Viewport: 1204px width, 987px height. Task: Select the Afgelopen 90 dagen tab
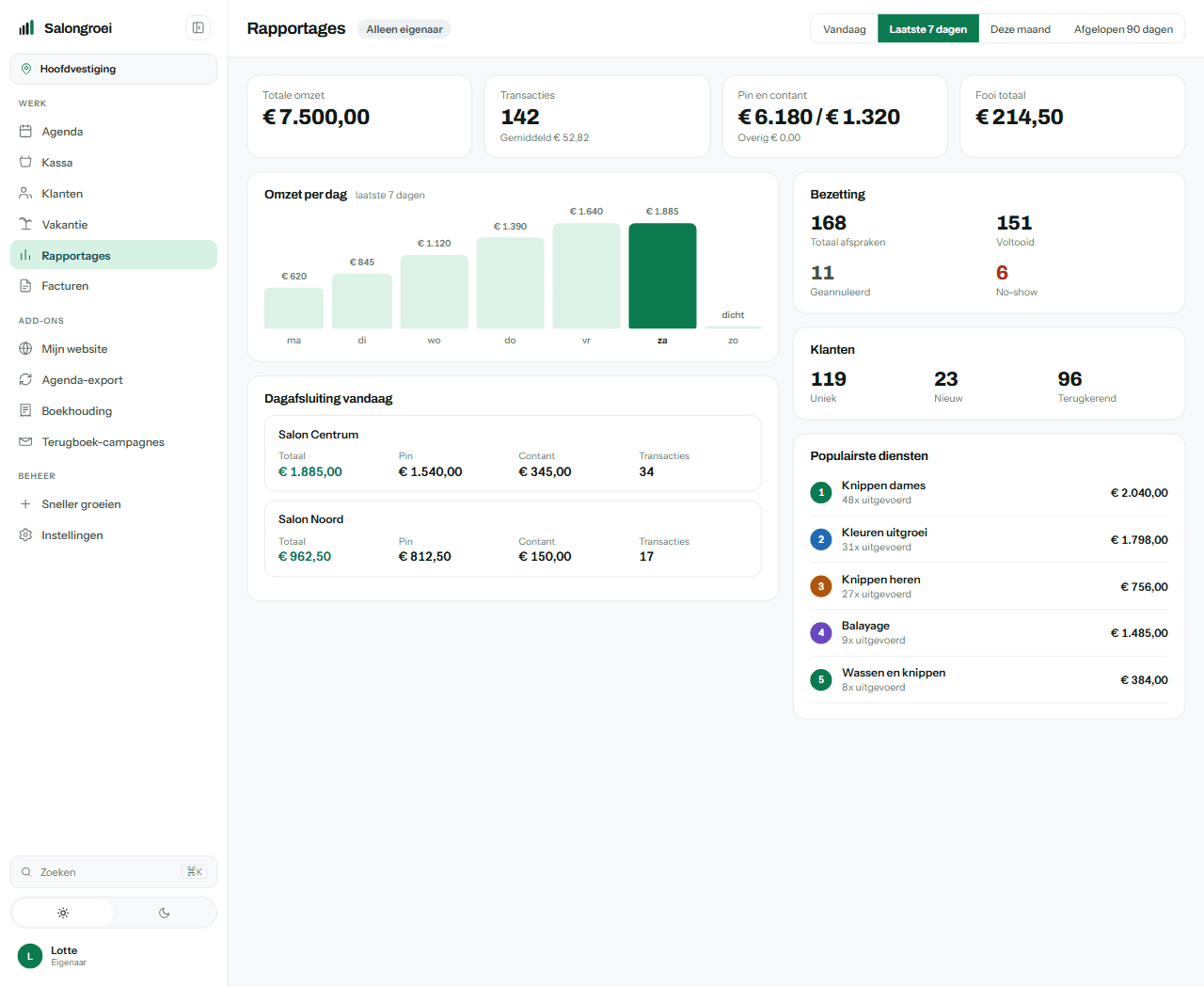tap(1123, 29)
